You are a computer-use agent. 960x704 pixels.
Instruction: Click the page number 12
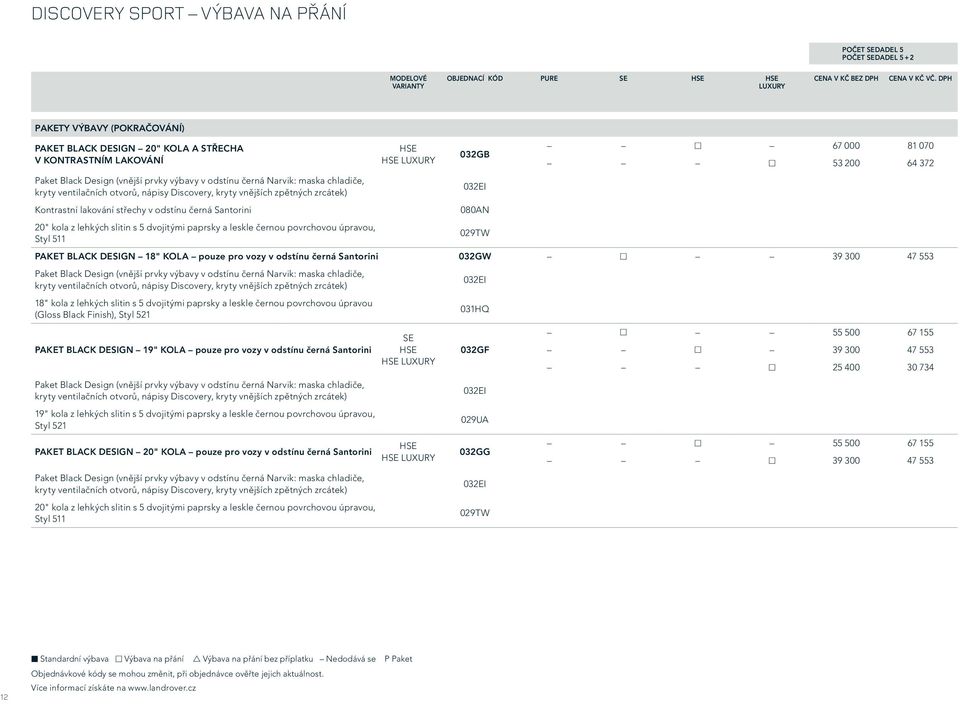pos(4,697)
